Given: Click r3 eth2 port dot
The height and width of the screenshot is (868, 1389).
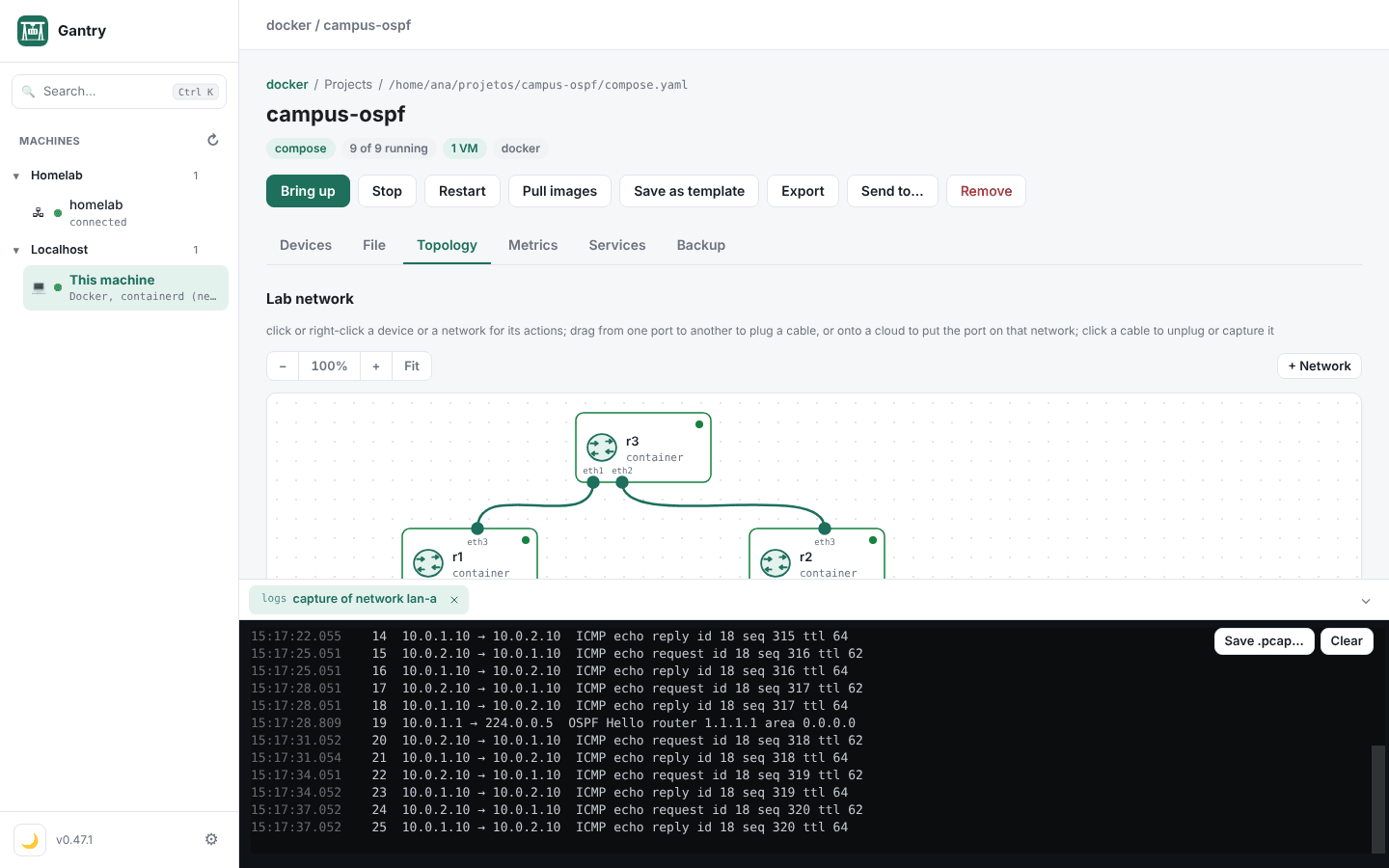Looking at the screenshot, I should coord(622,482).
